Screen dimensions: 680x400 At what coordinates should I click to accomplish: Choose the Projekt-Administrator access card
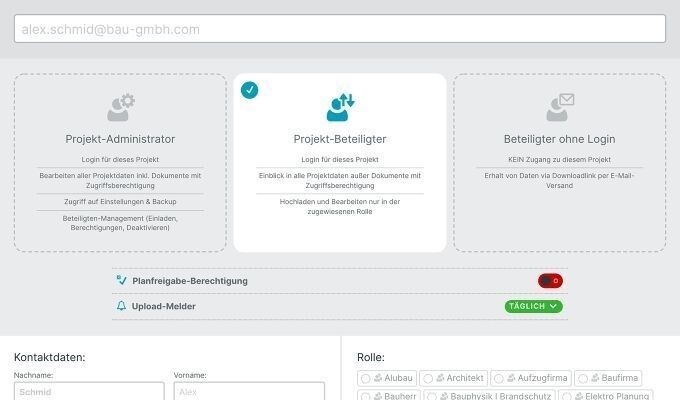pos(120,163)
